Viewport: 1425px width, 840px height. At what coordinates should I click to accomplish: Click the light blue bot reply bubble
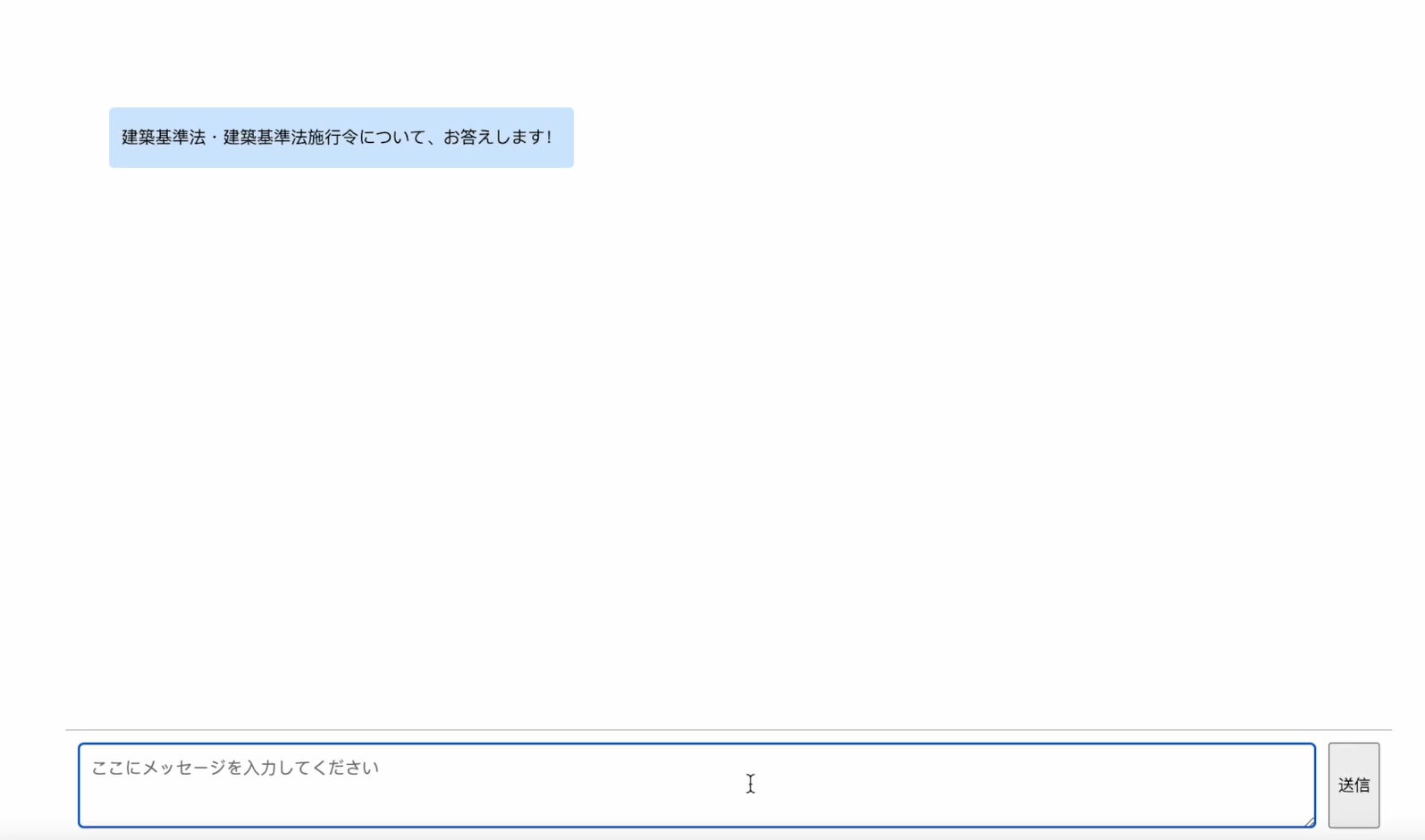[341, 138]
